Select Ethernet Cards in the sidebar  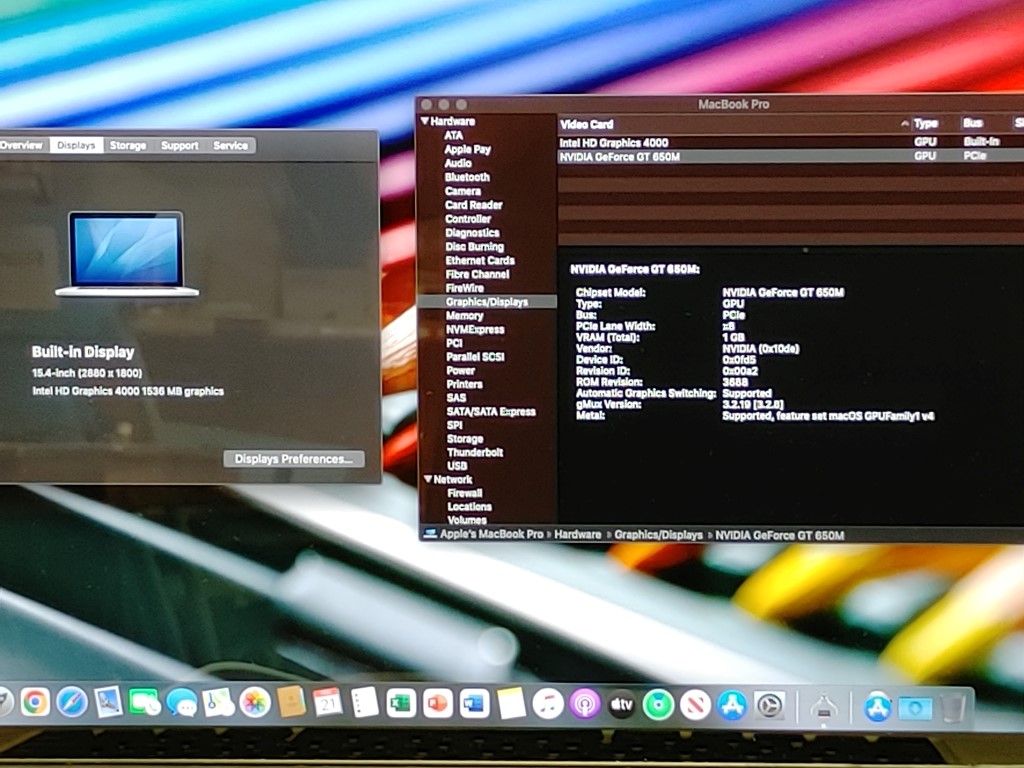480,260
